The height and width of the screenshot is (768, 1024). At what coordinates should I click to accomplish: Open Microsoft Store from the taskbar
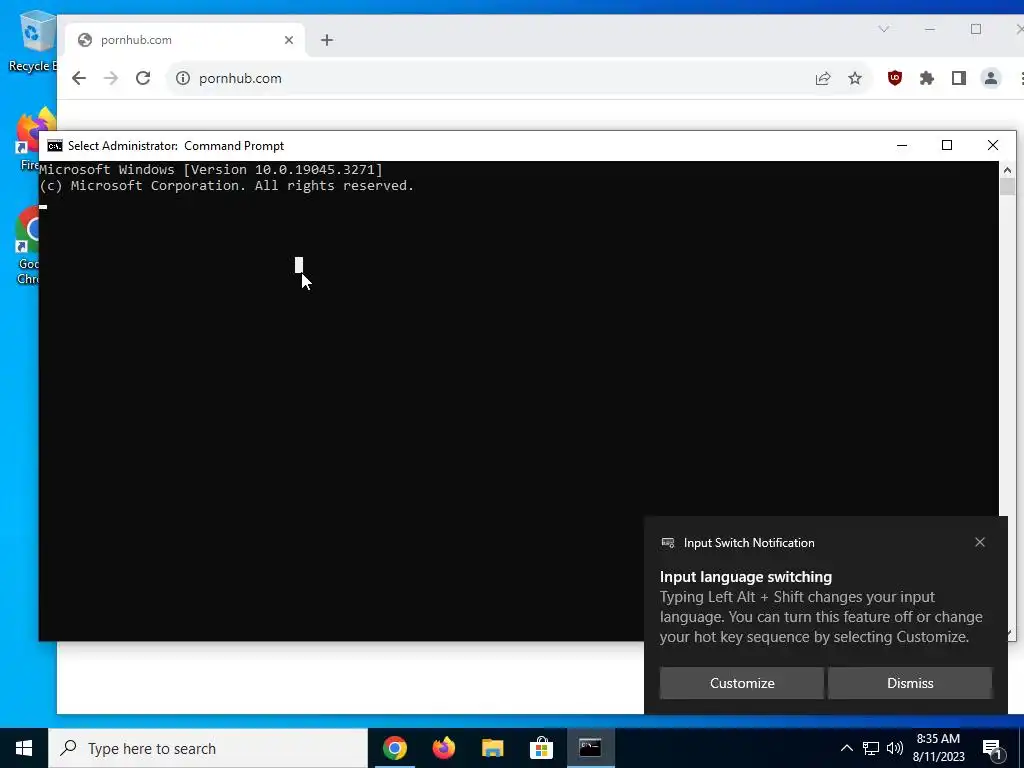point(541,748)
